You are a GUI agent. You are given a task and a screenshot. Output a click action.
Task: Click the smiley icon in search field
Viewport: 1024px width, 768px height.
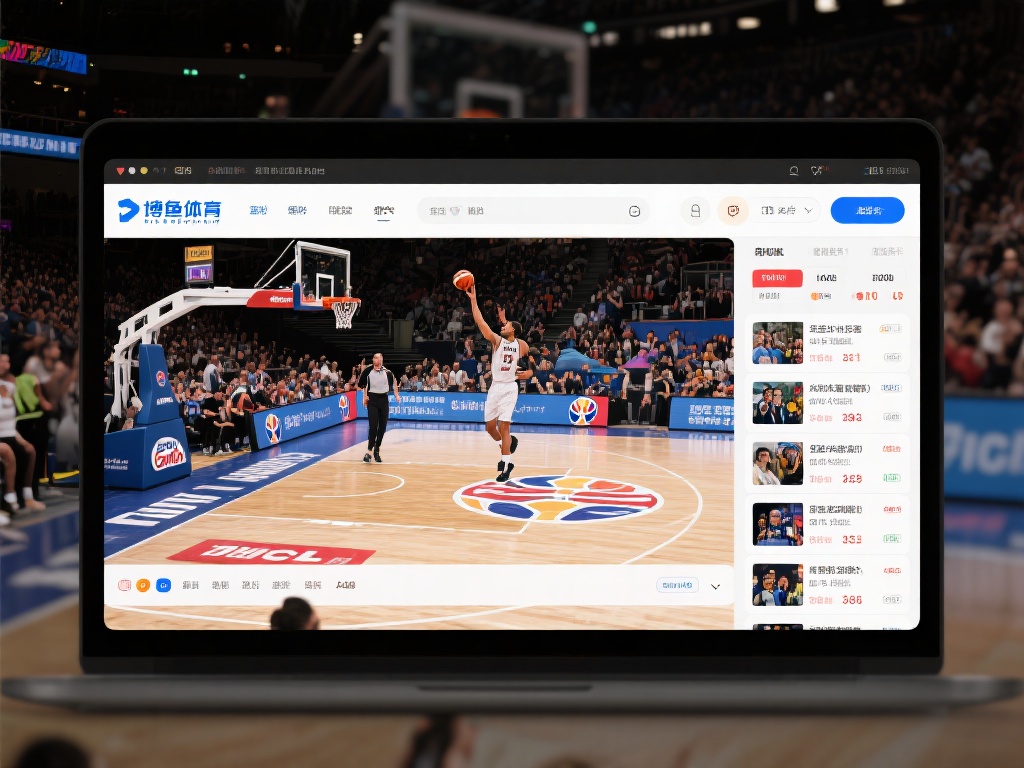(x=634, y=211)
